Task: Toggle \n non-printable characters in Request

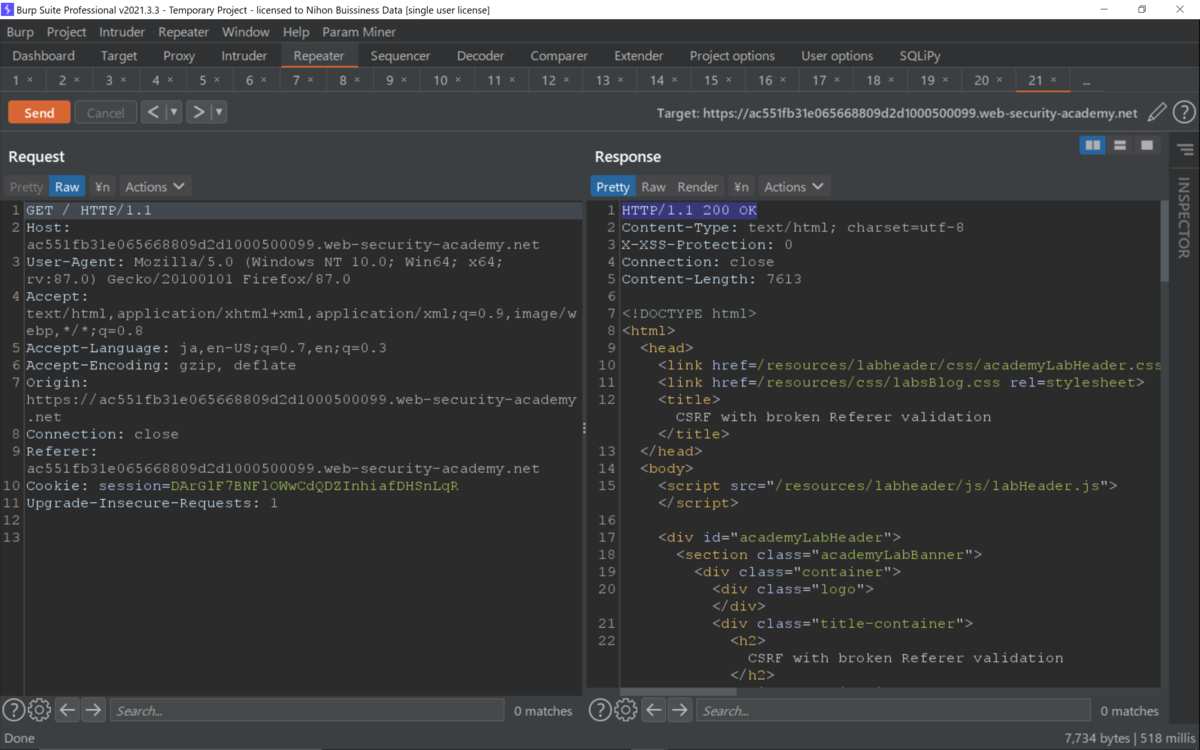Action: pos(102,186)
